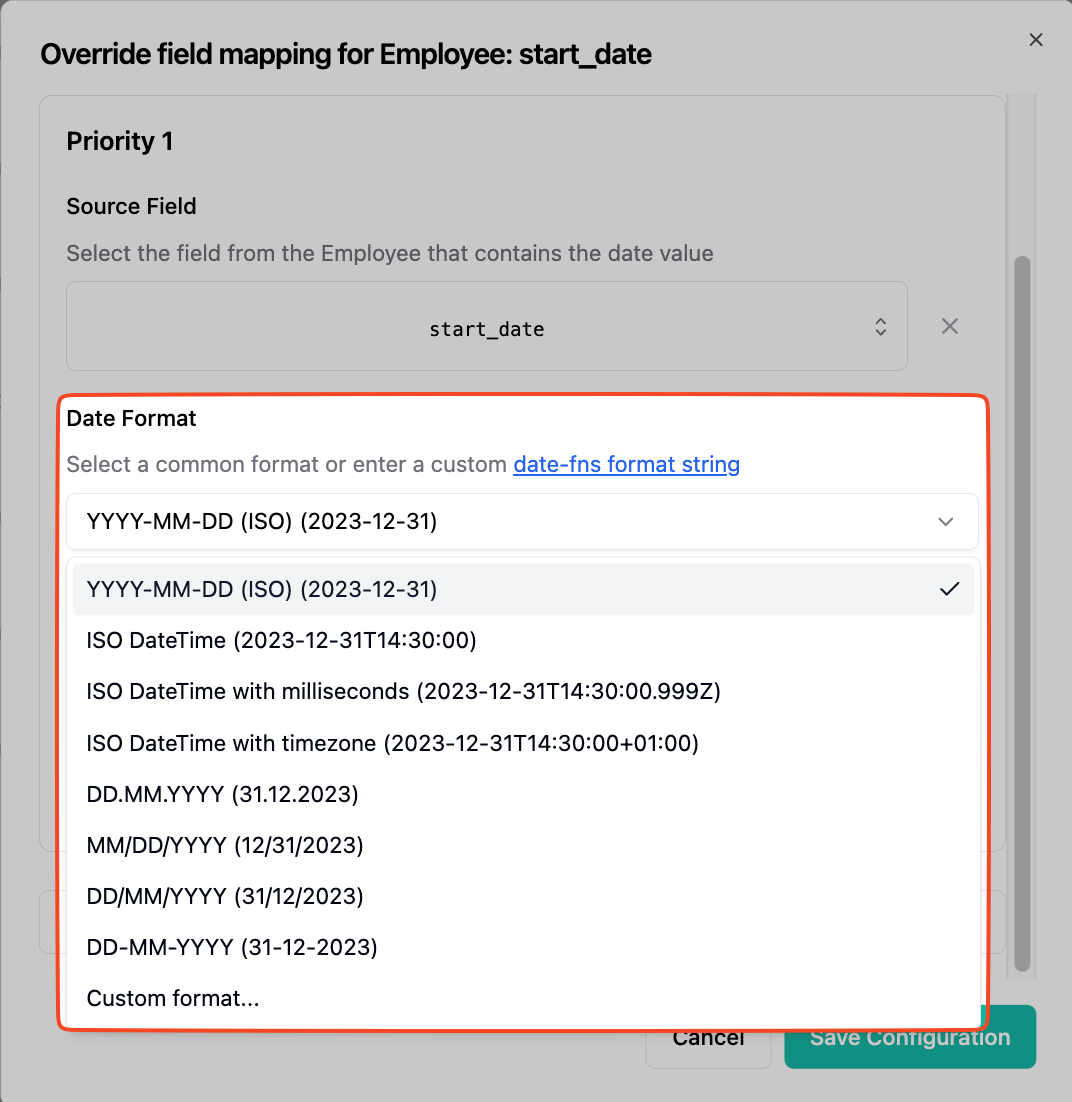Select DD/MM/YYYY (31/12/2023) format
This screenshot has height=1102, width=1072.
523,896
